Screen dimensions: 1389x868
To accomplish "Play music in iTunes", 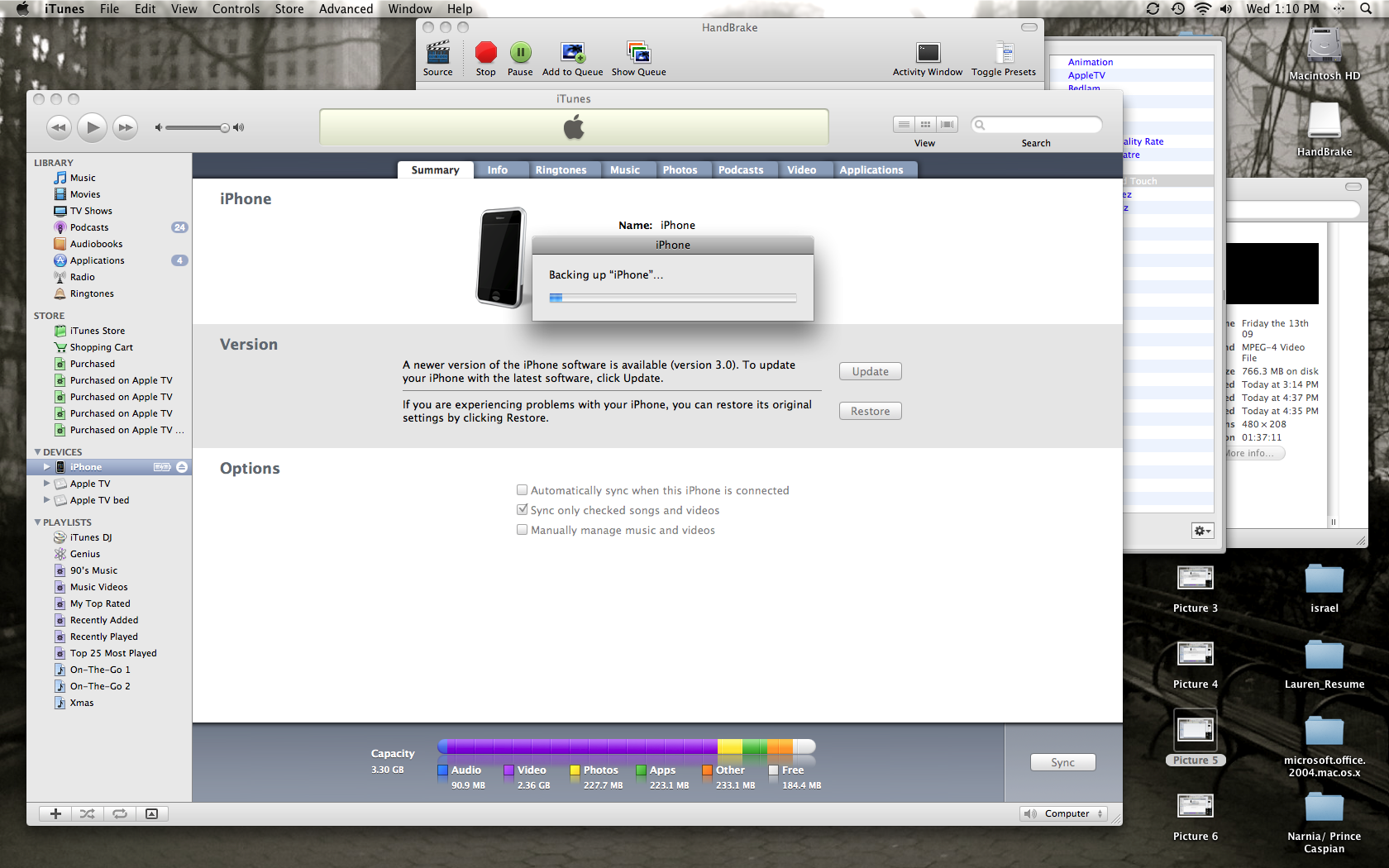I will pos(93,127).
